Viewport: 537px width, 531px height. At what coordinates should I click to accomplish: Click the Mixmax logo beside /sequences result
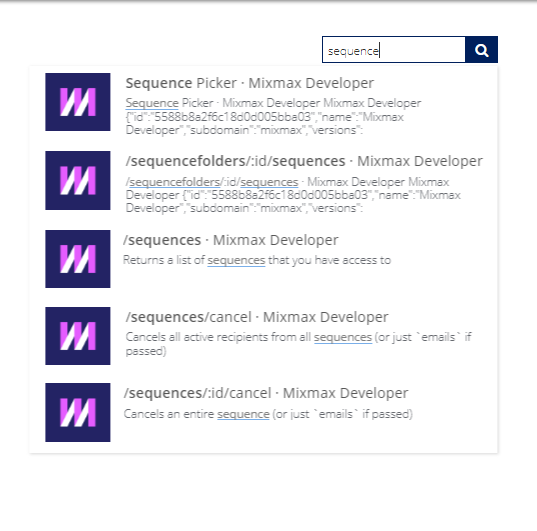78,259
